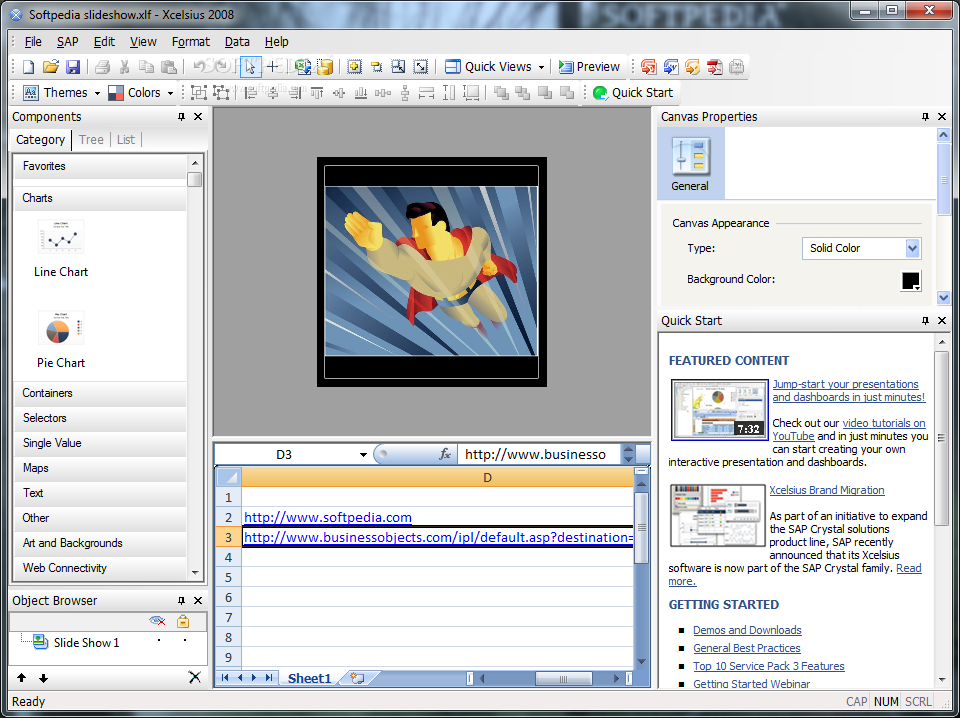Pin the Canvas Properties panel
This screenshot has height=718, width=960.
click(925, 116)
